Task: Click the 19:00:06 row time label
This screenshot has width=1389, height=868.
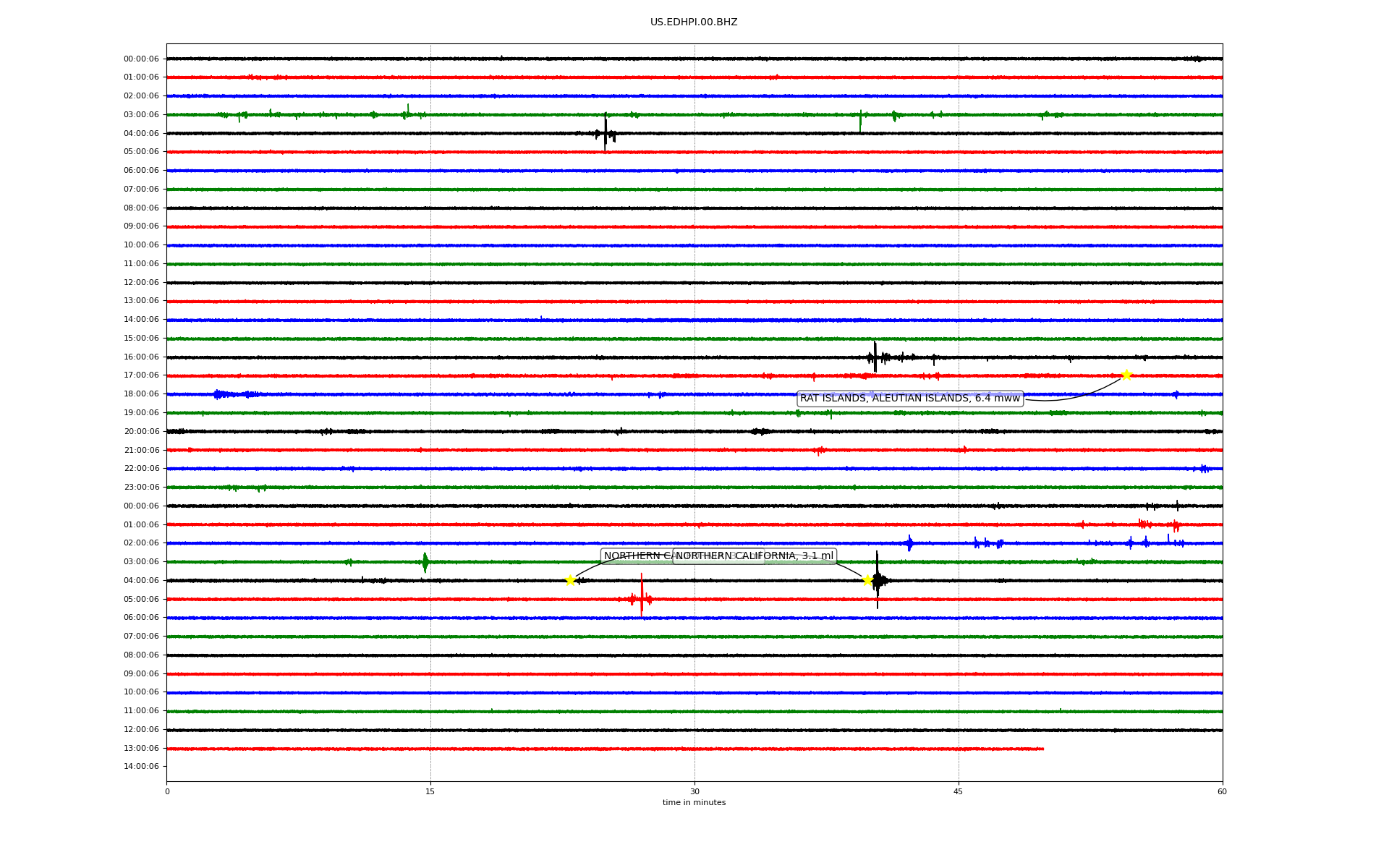Action: (141, 413)
